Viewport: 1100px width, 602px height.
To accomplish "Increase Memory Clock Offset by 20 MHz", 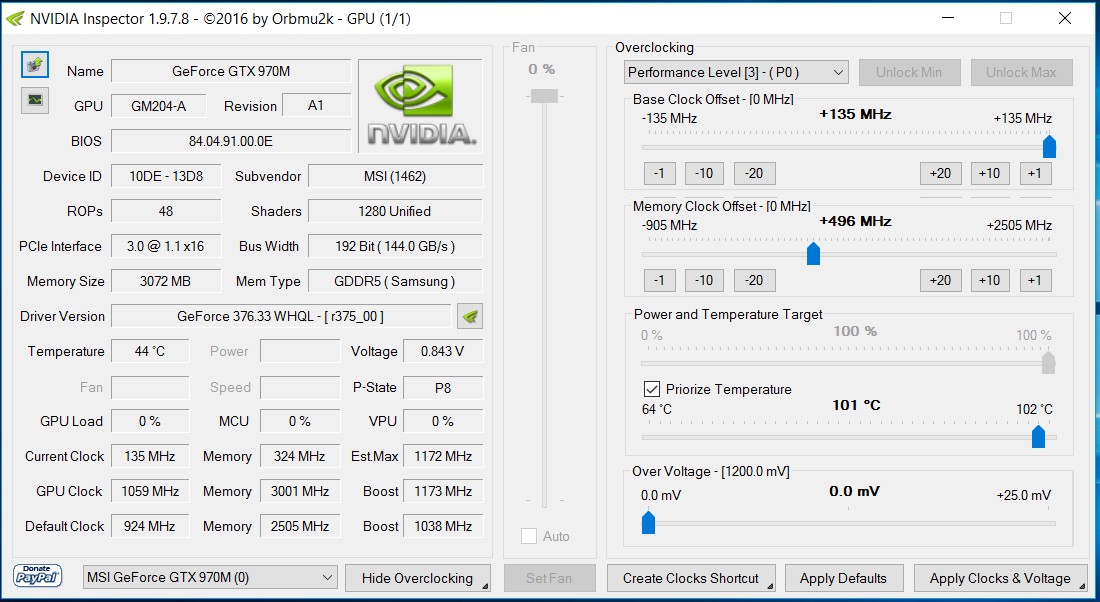I will pyautogui.click(x=940, y=280).
